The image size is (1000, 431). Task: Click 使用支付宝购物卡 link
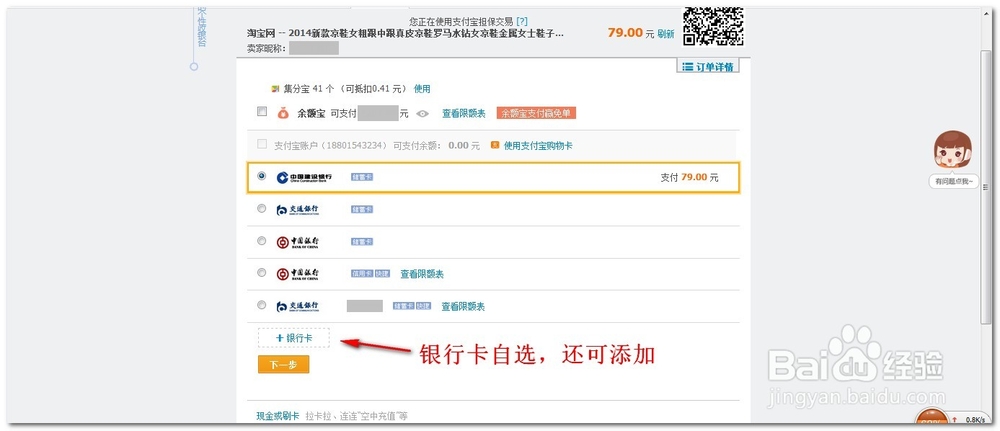(538, 145)
